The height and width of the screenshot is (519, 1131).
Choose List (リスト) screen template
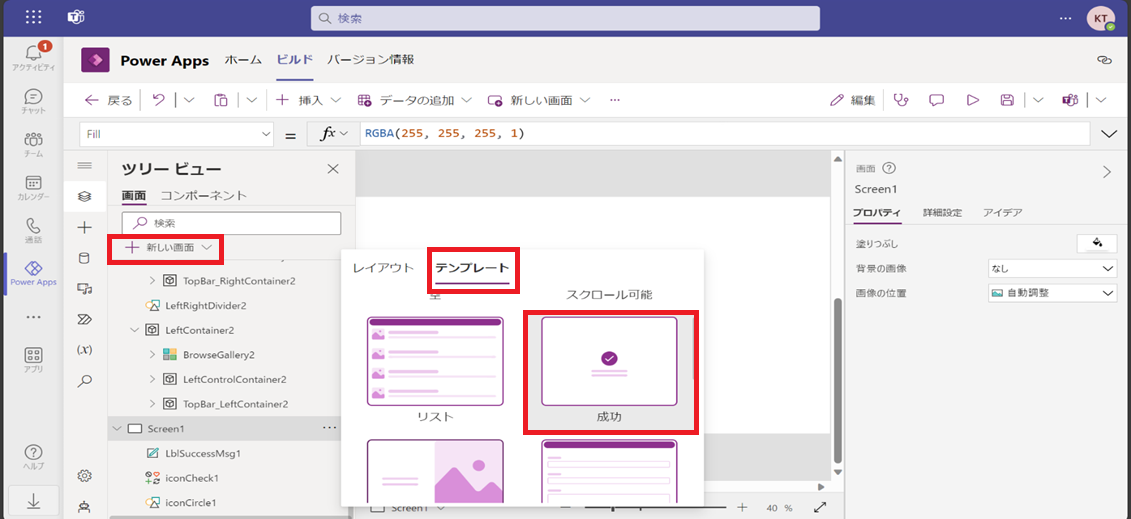click(x=435, y=371)
